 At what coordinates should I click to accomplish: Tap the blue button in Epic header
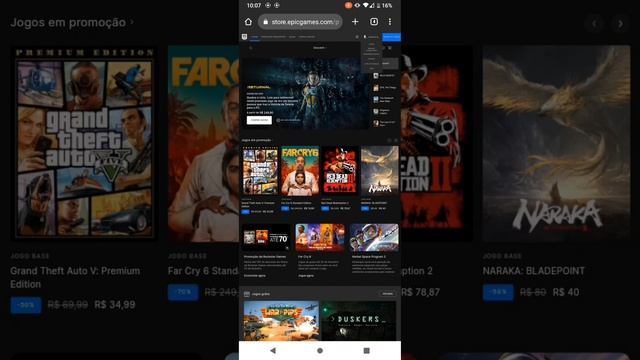(391, 37)
